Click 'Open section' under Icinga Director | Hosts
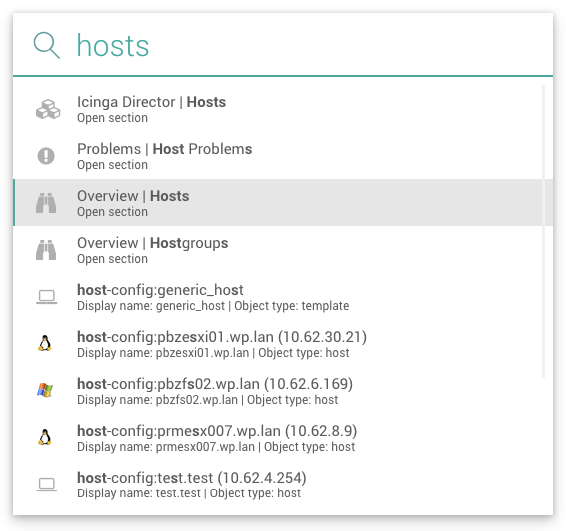 click(x=112, y=118)
